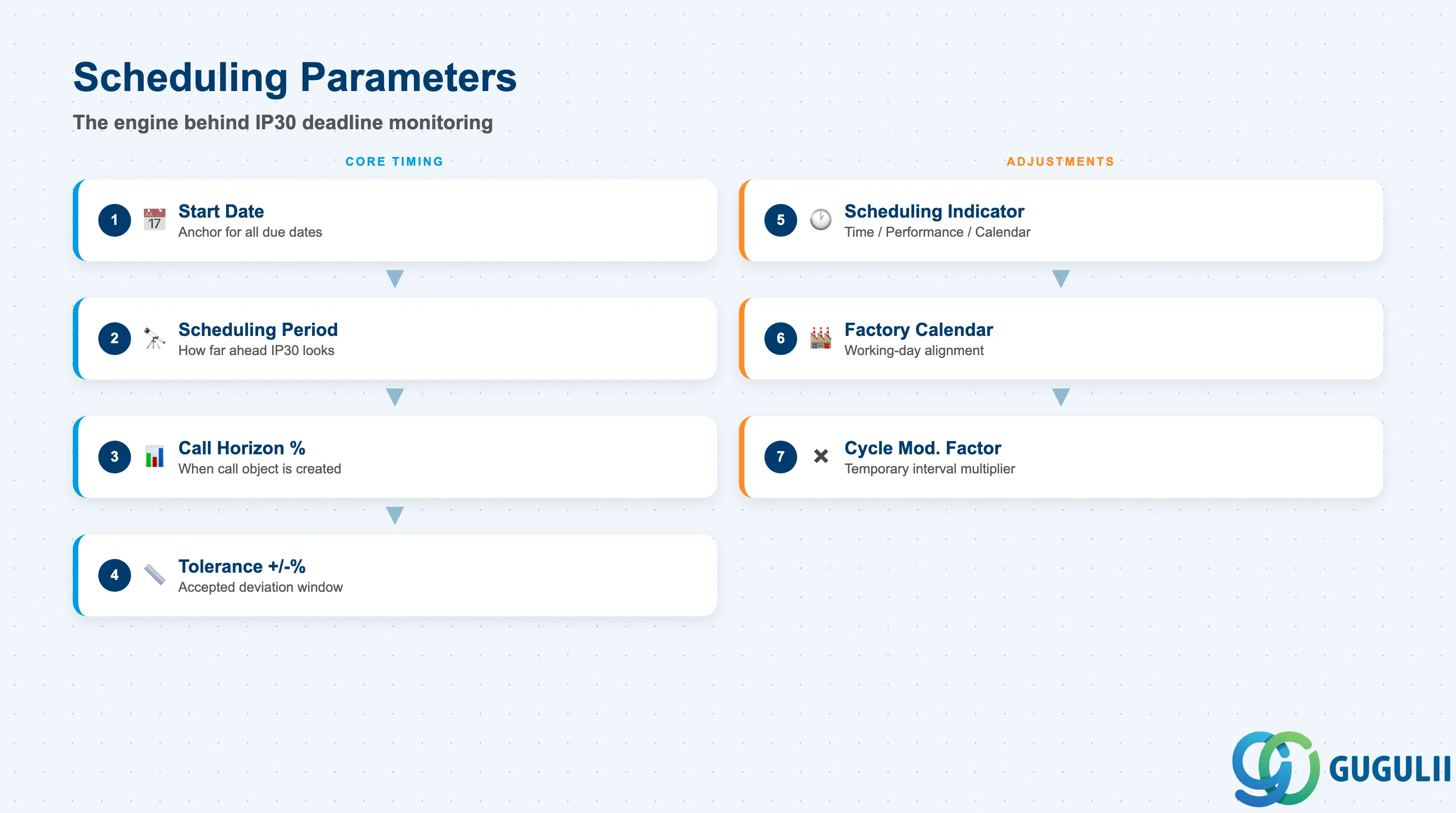Select the number 1 step badge
The image size is (1456, 813).
[114, 220]
